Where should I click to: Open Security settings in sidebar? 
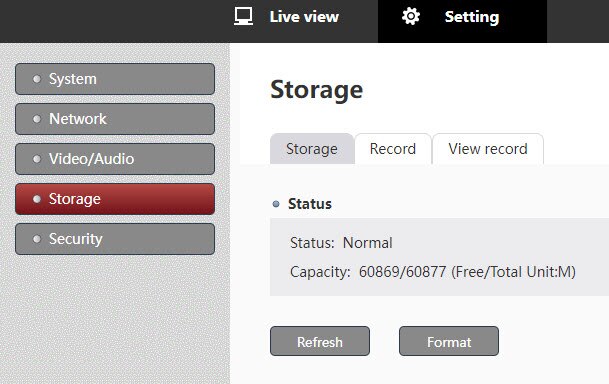pos(115,239)
